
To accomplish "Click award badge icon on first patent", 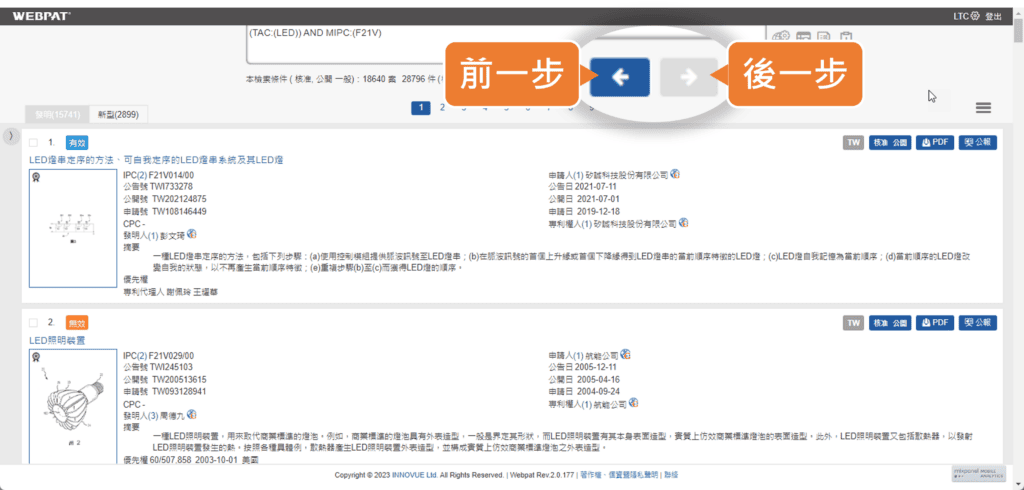I will (x=35, y=177).
